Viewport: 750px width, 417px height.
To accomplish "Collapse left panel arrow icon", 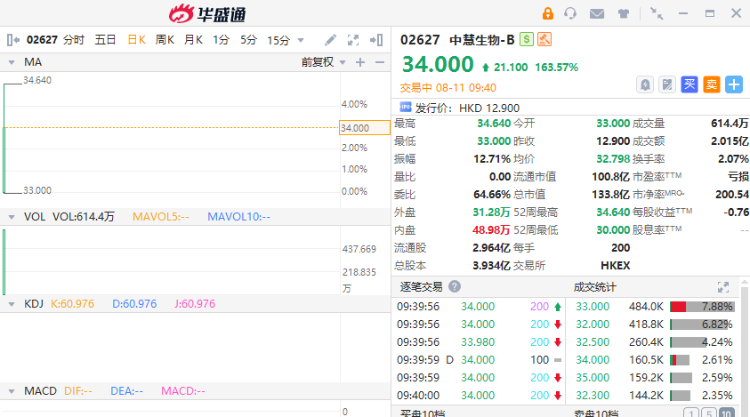I will coord(13,40).
